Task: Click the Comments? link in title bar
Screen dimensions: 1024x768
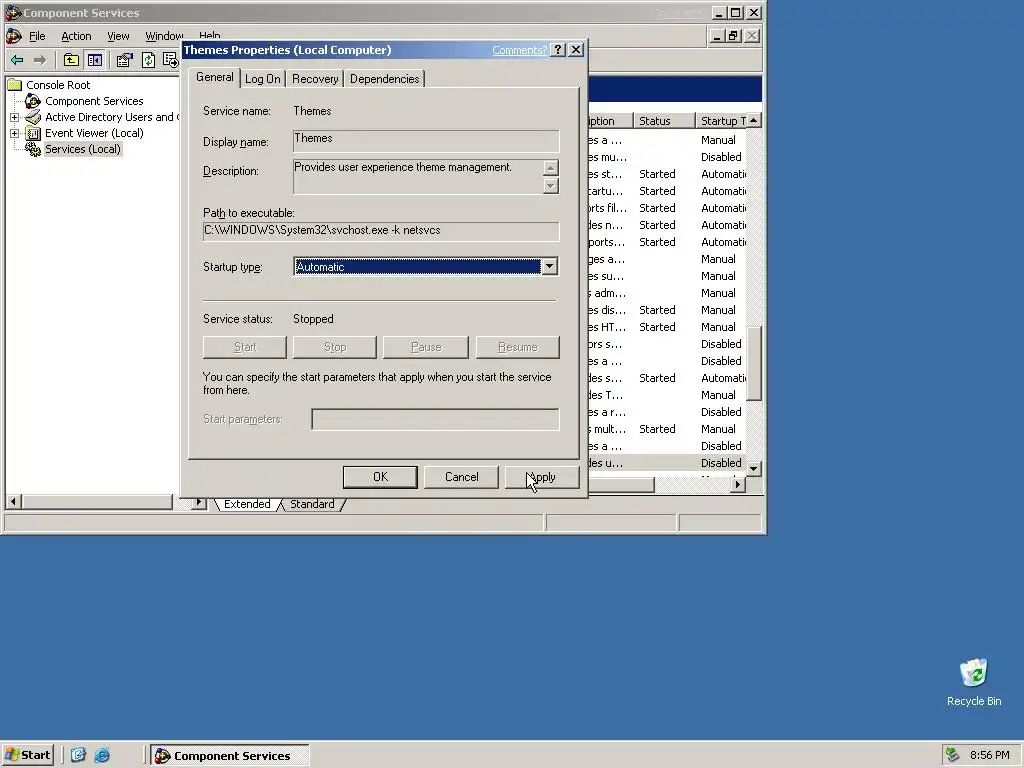Action: (519, 50)
